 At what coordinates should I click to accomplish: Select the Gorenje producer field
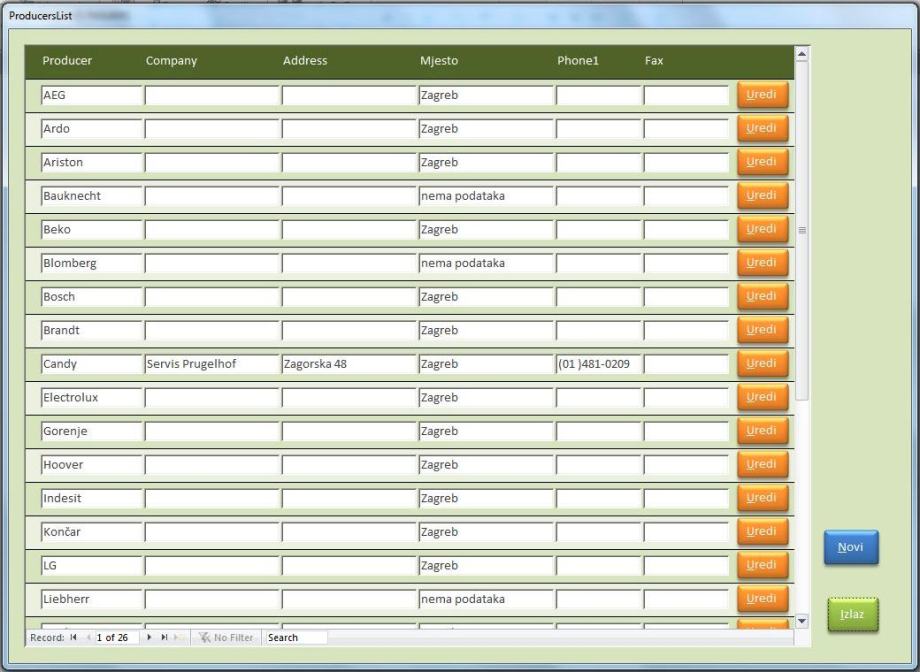(x=92, y=431)
